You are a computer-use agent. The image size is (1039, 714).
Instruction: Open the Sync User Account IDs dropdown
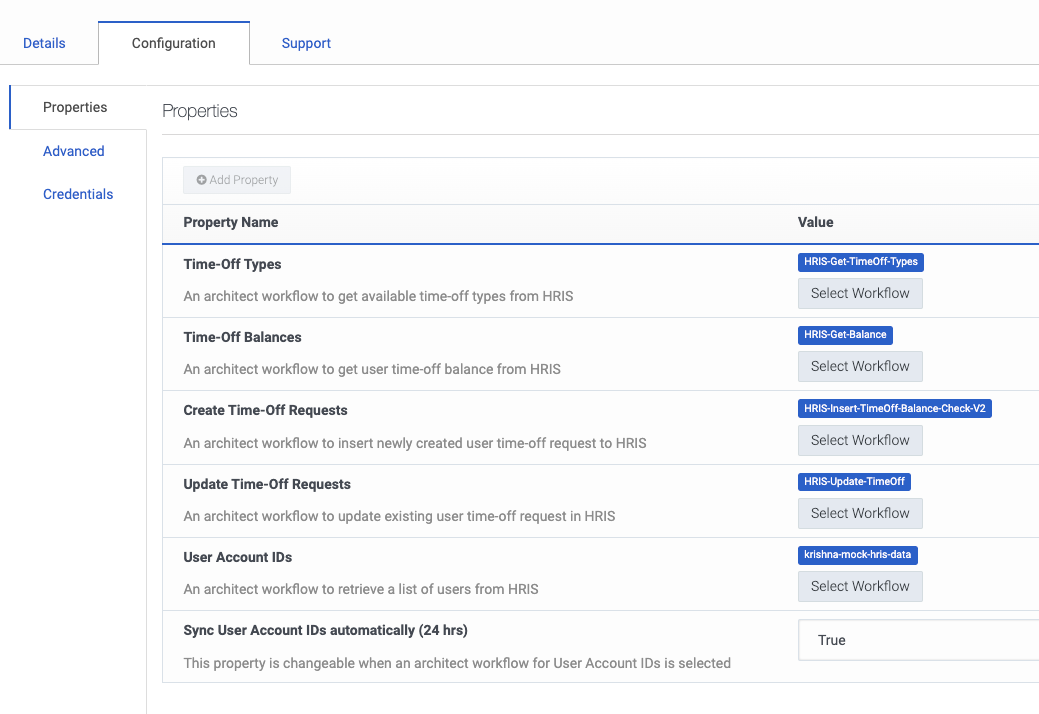[x=918, y=640]
